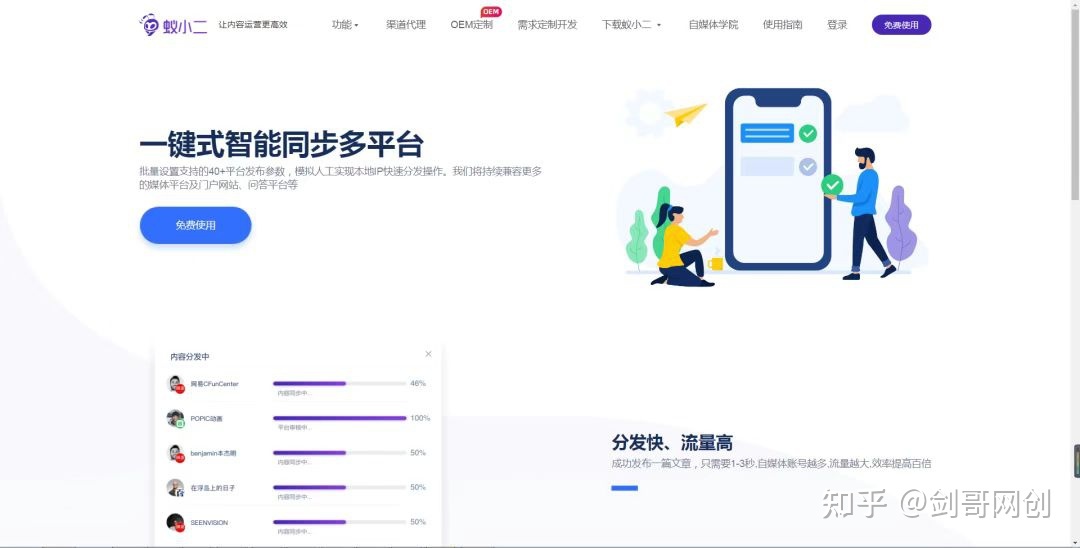This screenshot has height=548, width=1080.
Task: Open the OEM定制 menu item
Action: click(471, 25)
